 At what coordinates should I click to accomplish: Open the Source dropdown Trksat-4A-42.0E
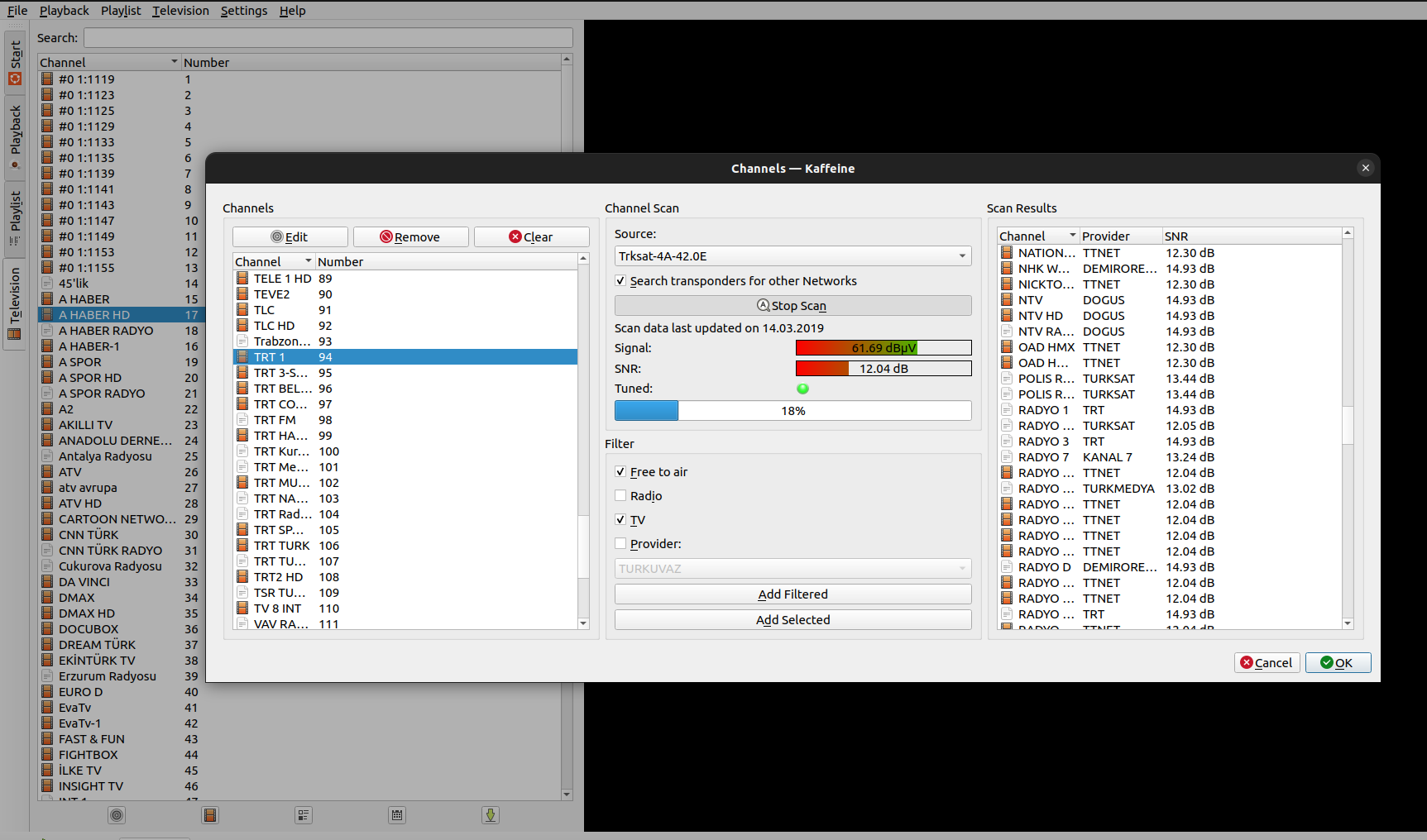point(793,256)
